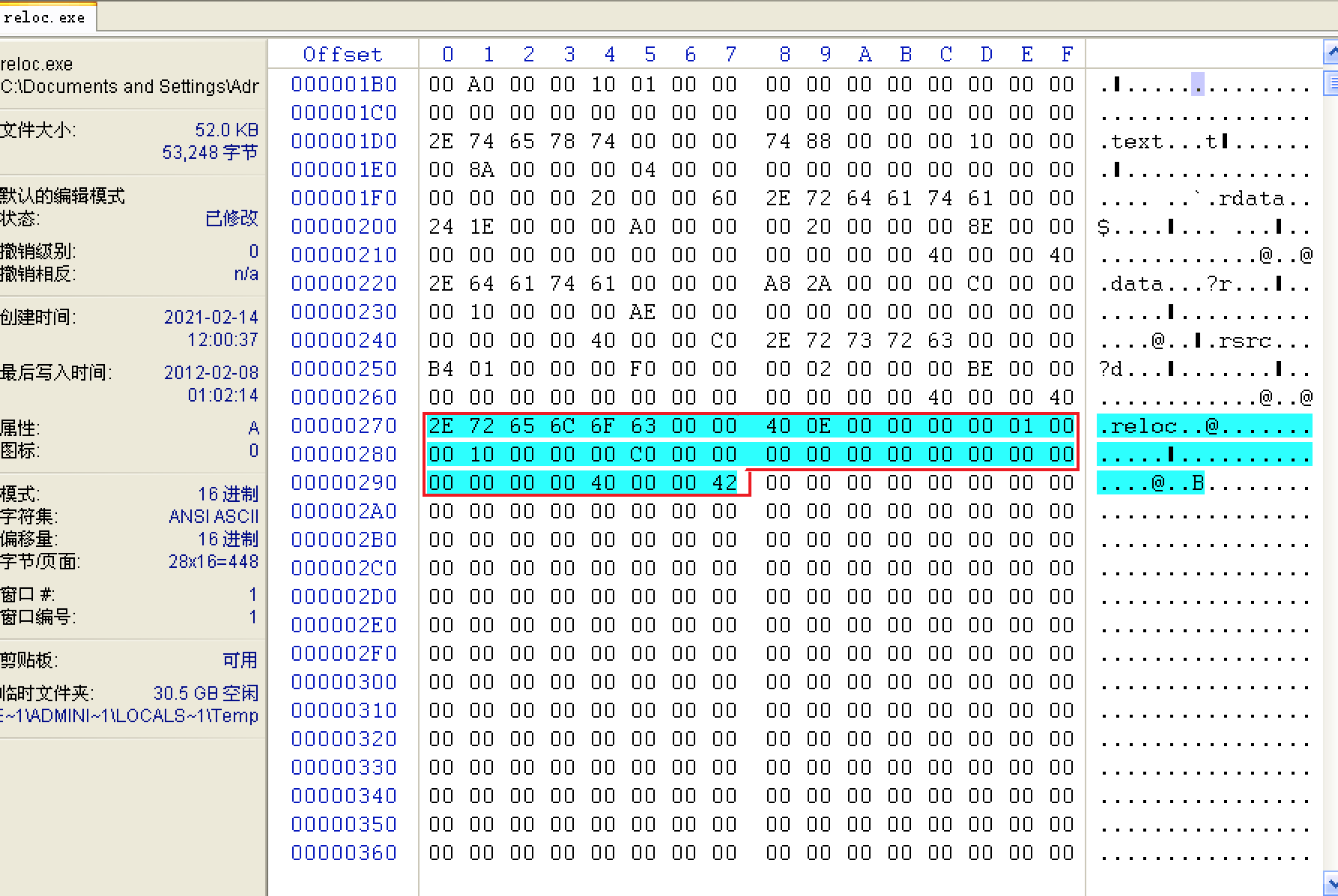
Task: Click last highlighted byte 42 in row 00000290
Action: [x=724, y=483]
